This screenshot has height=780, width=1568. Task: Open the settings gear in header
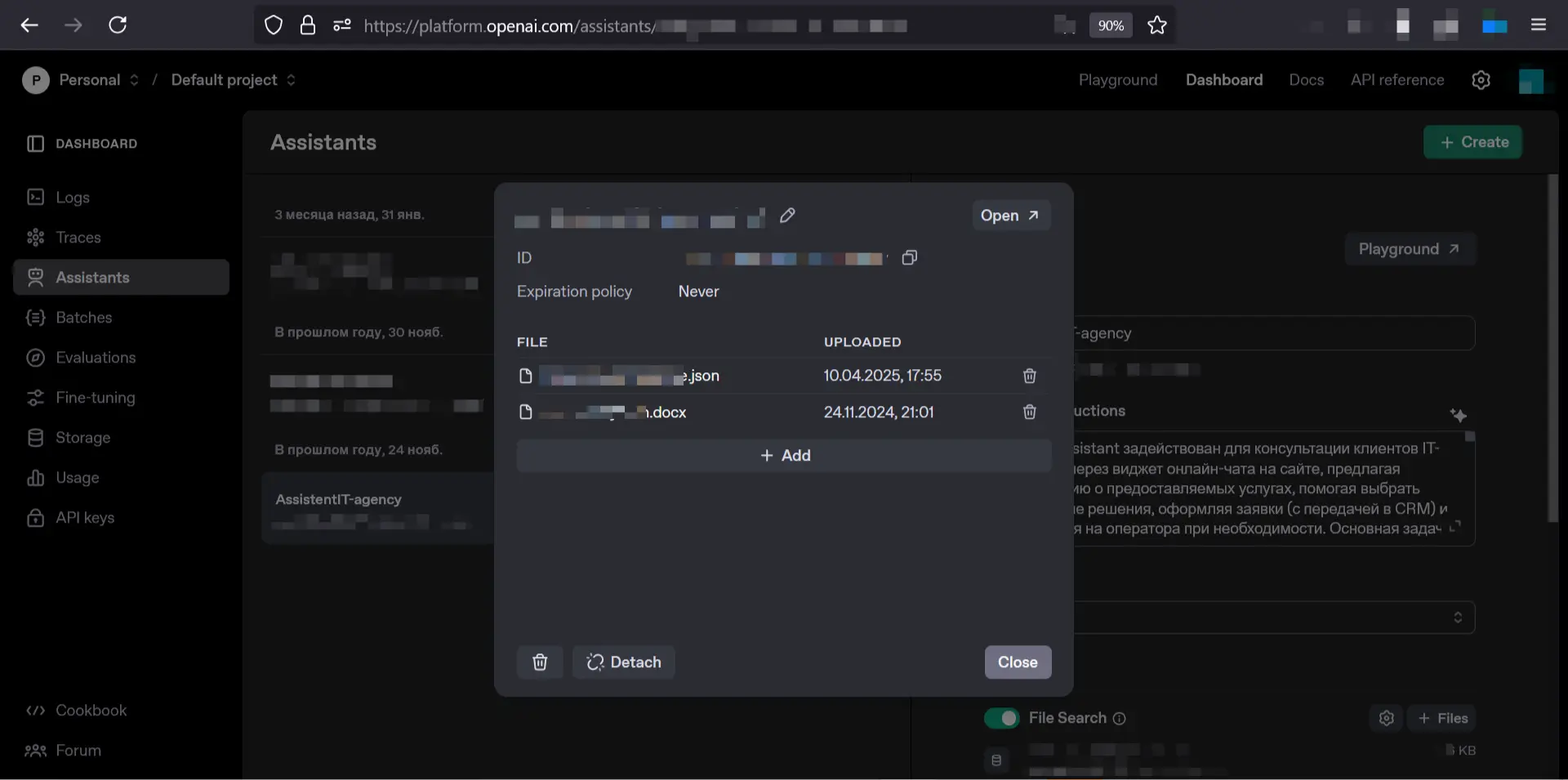pos(1481,80)
